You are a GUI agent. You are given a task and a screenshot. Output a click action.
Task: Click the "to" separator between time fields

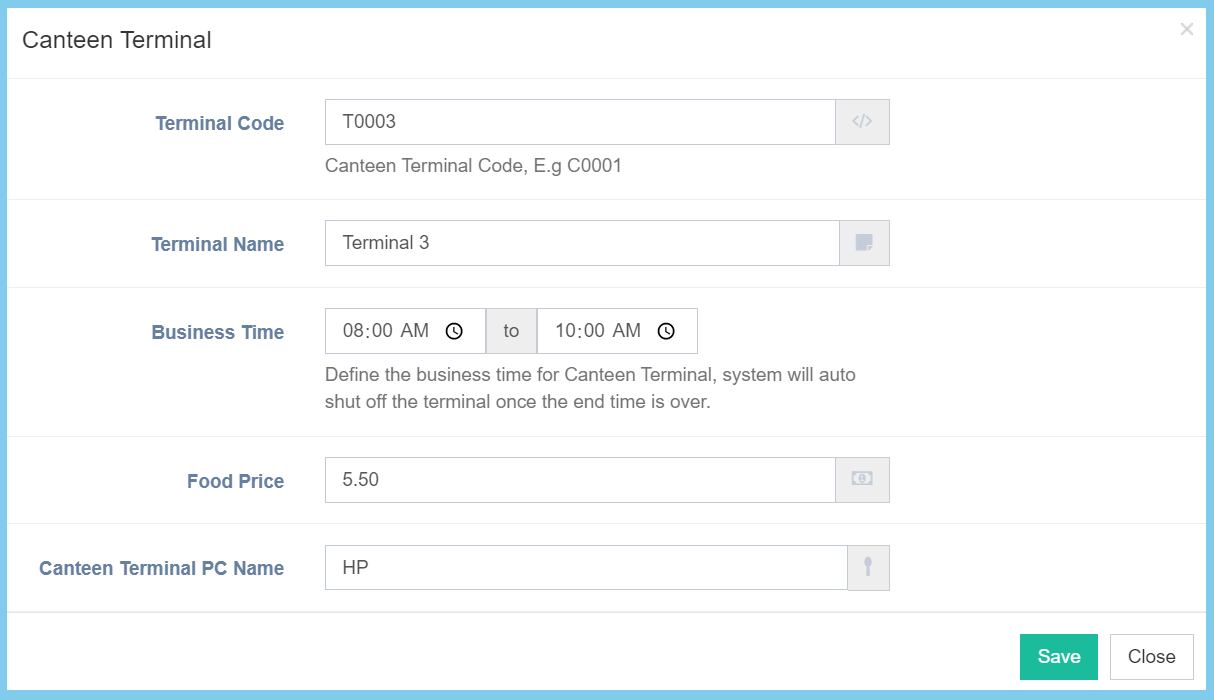point(511,331)
